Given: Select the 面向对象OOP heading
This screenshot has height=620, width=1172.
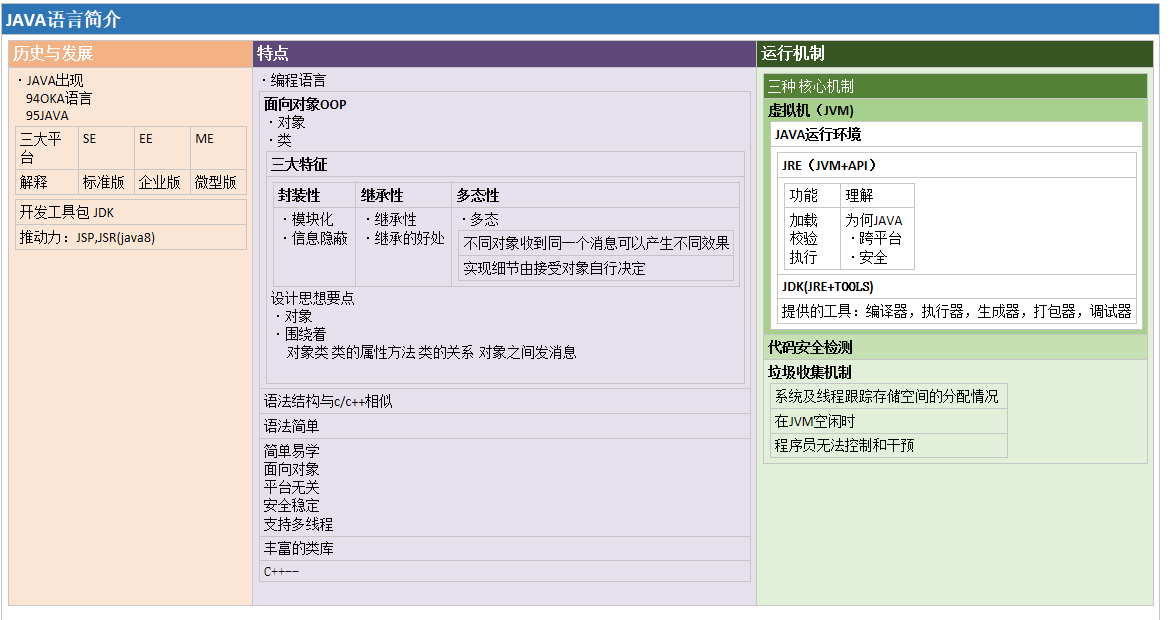Looking at the screenshot, I should pos(305,104).
